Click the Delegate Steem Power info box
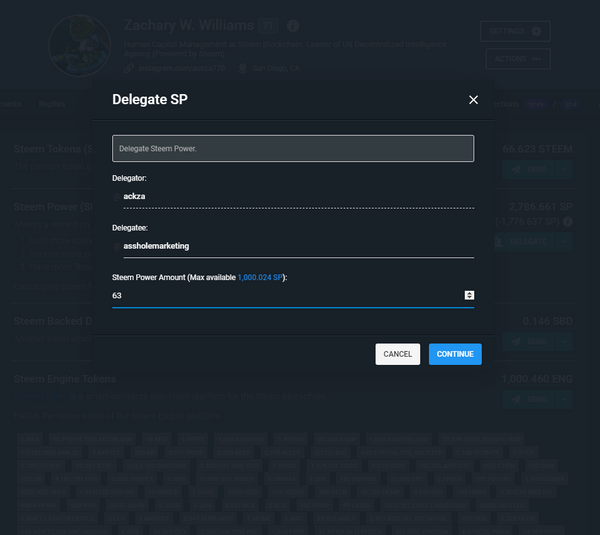This screenshot has width=600, height=535. pyautogui.click(x=293, y=148)
